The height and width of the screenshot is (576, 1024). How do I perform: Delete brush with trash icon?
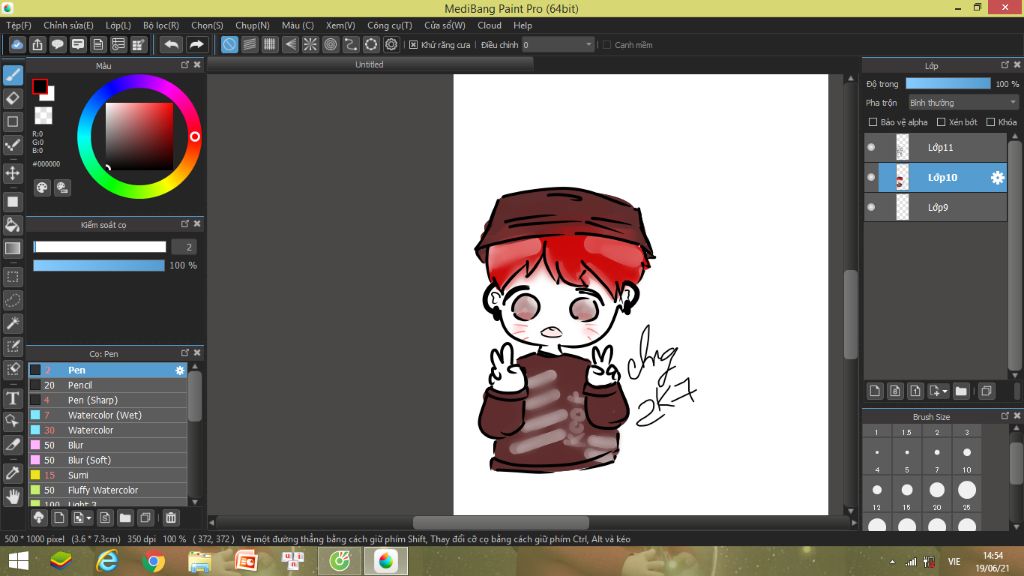coord(171,518)
